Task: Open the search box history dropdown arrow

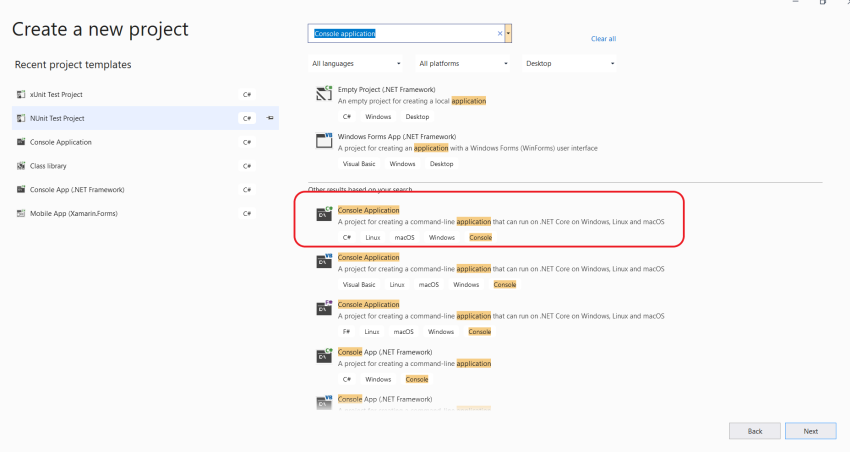Action: (x=508, y=34)
